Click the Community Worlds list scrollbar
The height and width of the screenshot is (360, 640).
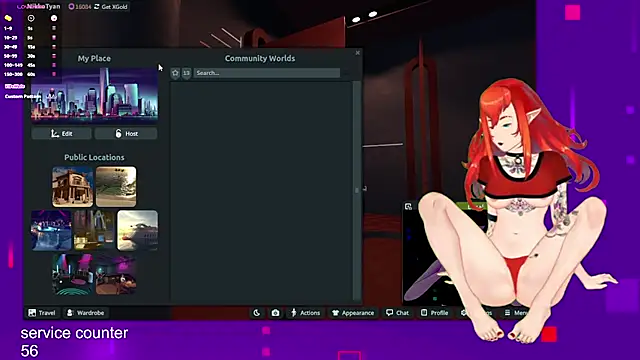coord(357,190)
